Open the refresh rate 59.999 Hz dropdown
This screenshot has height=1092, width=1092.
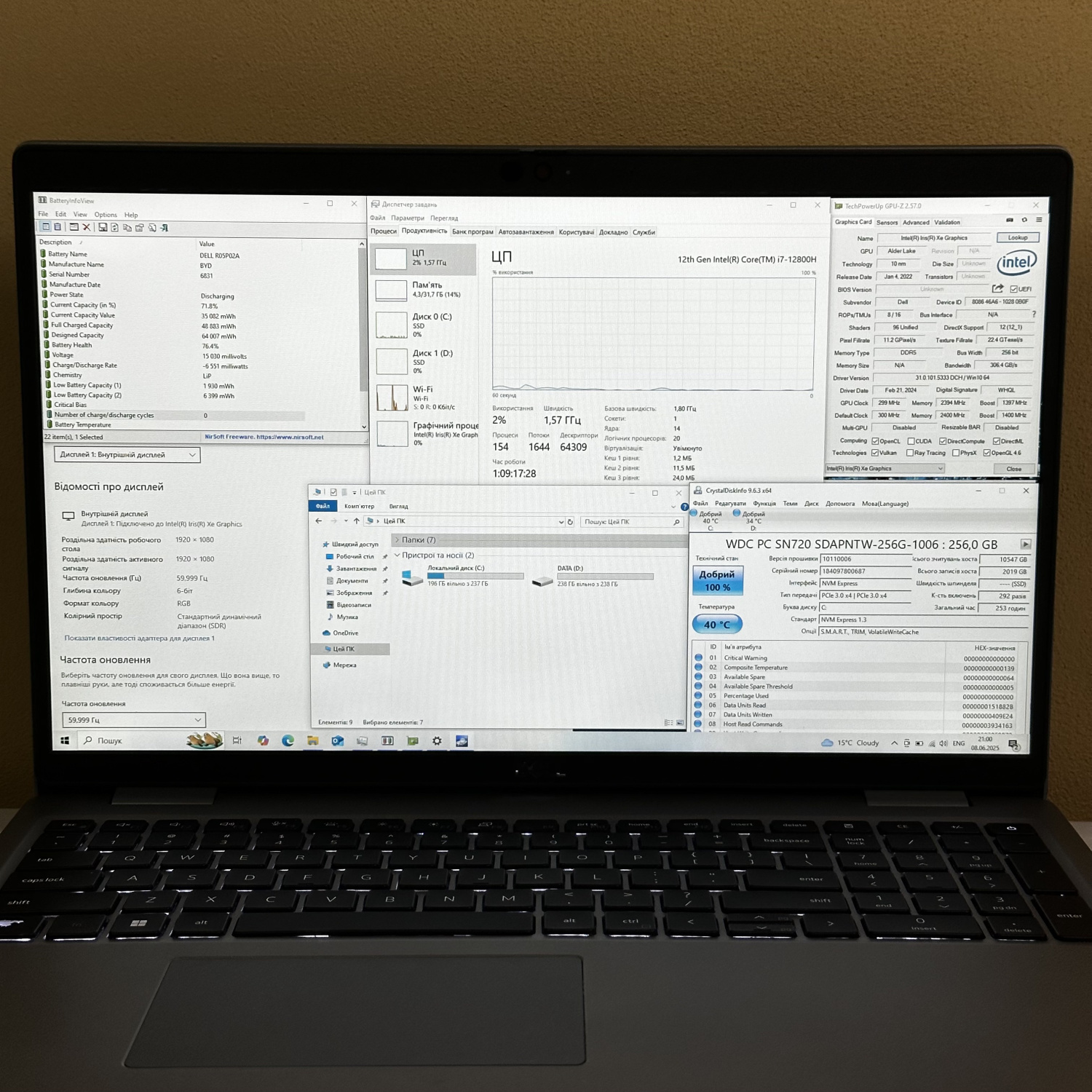tap(134, 720)
